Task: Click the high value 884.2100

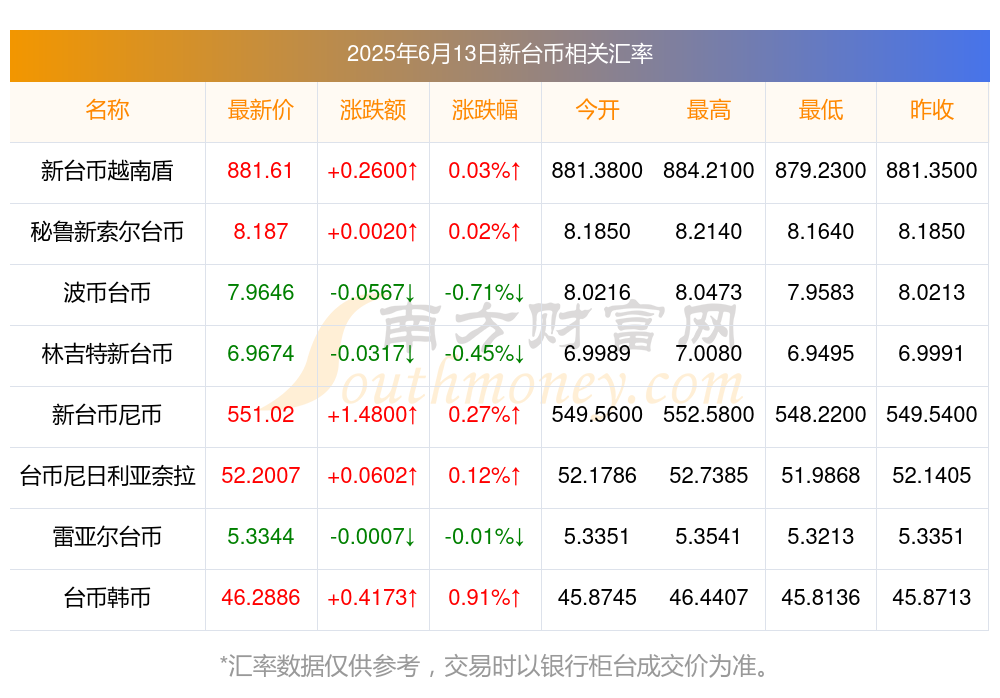Action: coord(709,170)
